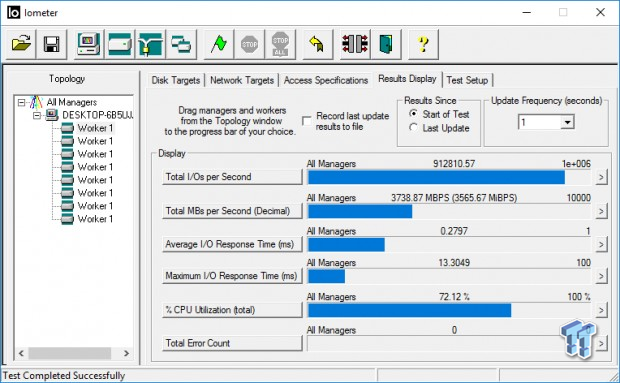Close the Iometer window
The image size is (620, 383).
tap(600, 12)
